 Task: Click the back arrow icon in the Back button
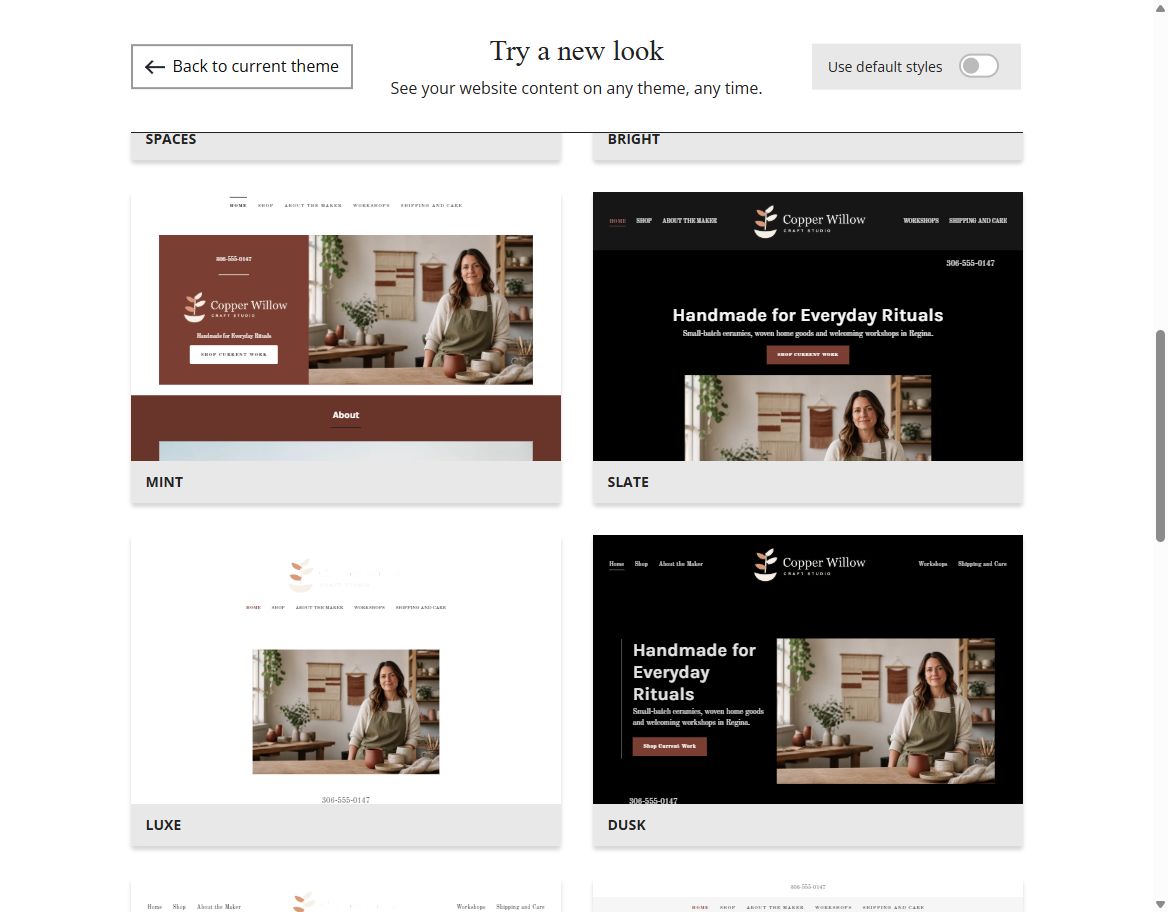point(154,67)
